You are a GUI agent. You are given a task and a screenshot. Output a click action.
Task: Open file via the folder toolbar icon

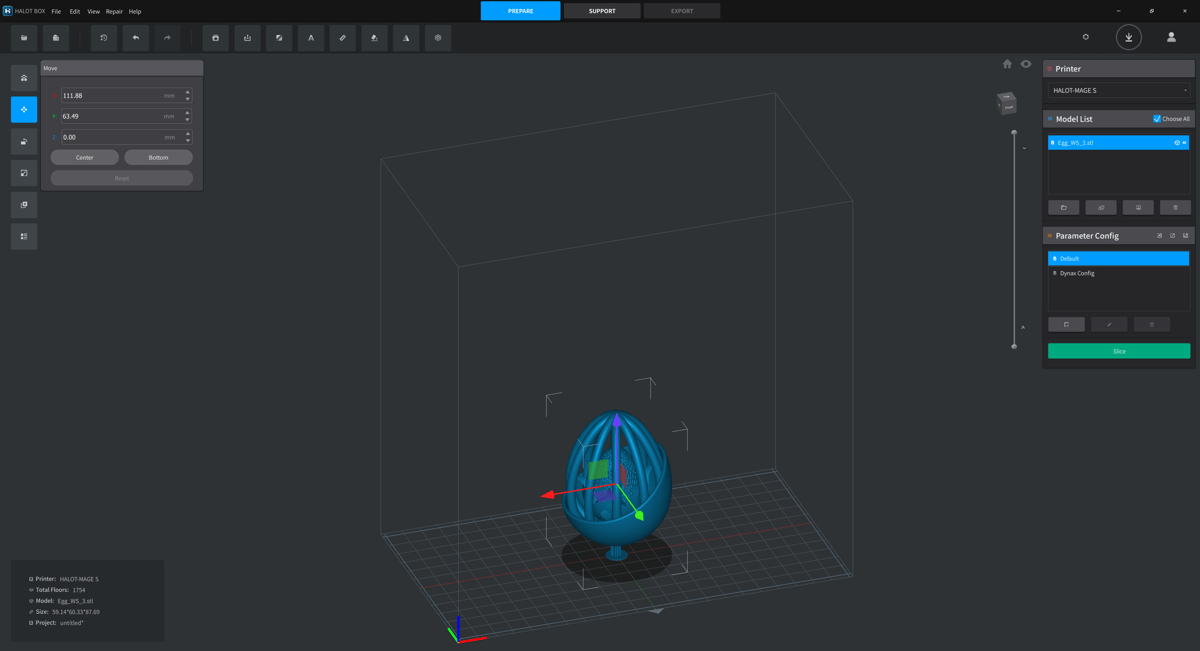pyautogui.click(x=24, y=38)
